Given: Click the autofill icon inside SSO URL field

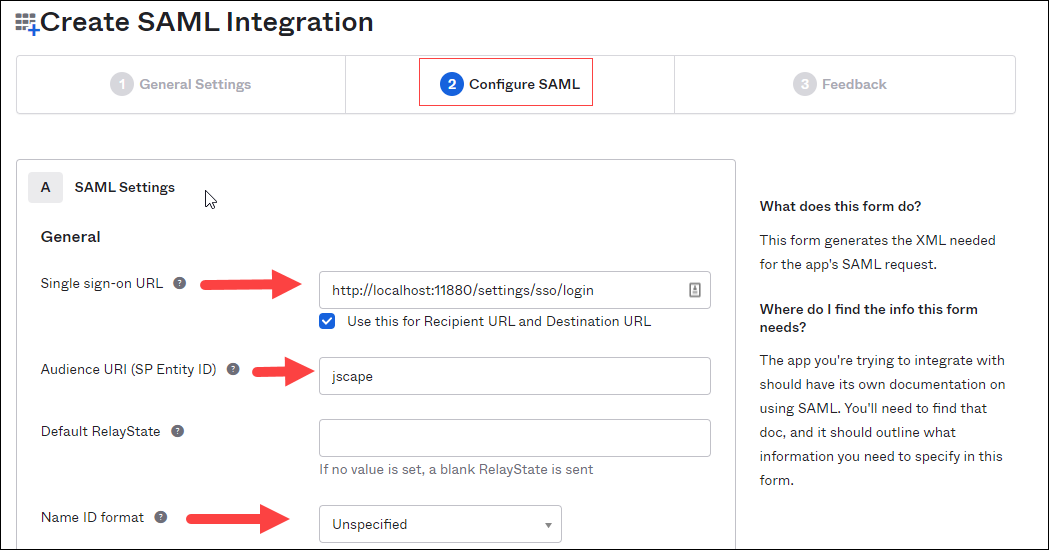Looking at the screenshot, I should pyautogui.click(x=694, y=290).
